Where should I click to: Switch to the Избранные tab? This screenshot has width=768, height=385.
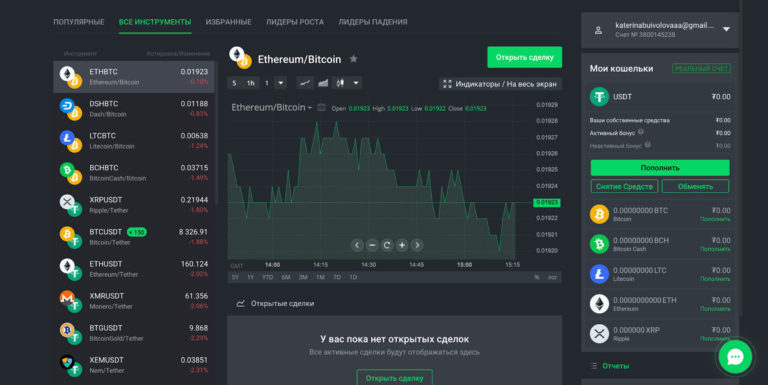tap(229, 22)
